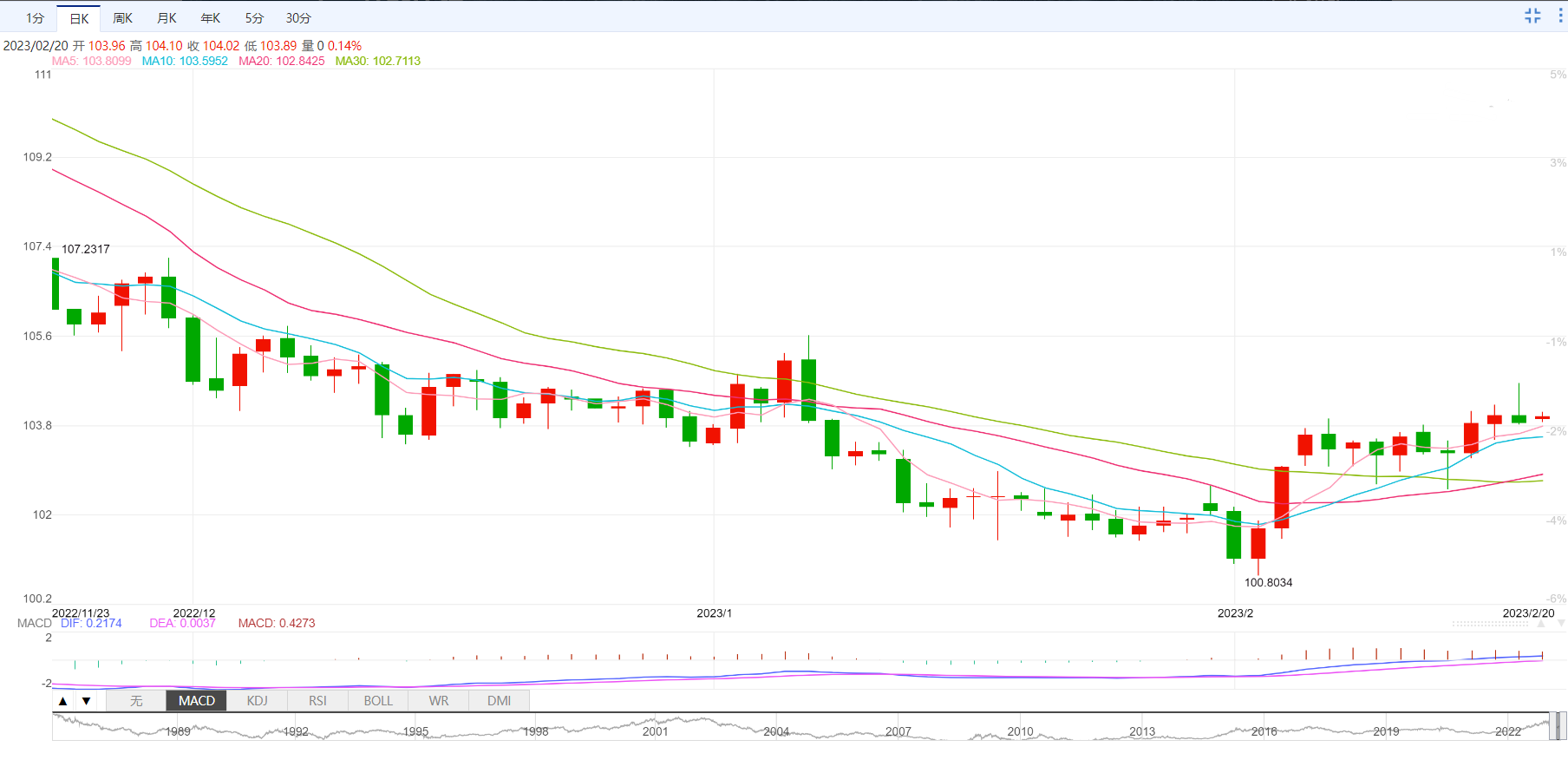The height and width of the screenshot is (773, 1568).
Task: Select the active MACD indicator button
Action: 197,701
